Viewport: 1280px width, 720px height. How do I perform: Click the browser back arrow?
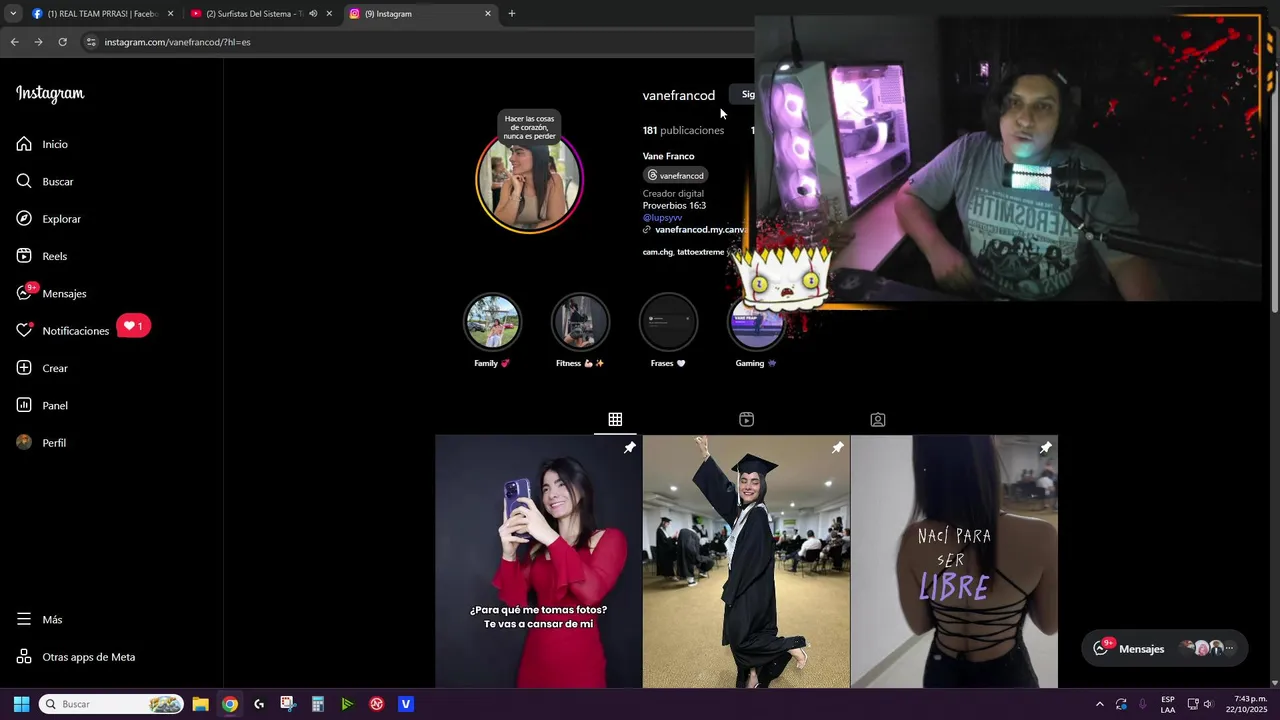(14, 42)
